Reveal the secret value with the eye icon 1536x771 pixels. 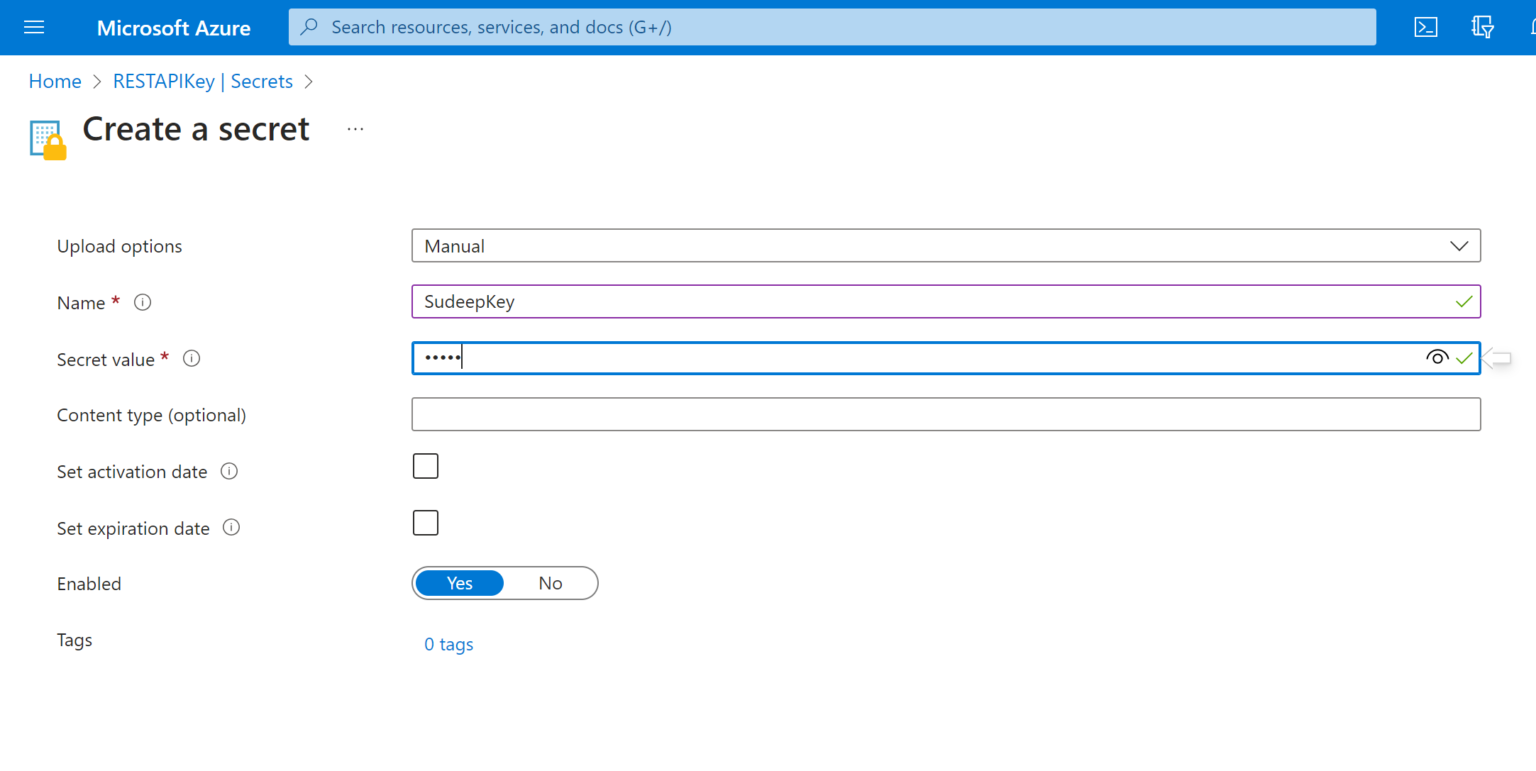point(1437,357)
